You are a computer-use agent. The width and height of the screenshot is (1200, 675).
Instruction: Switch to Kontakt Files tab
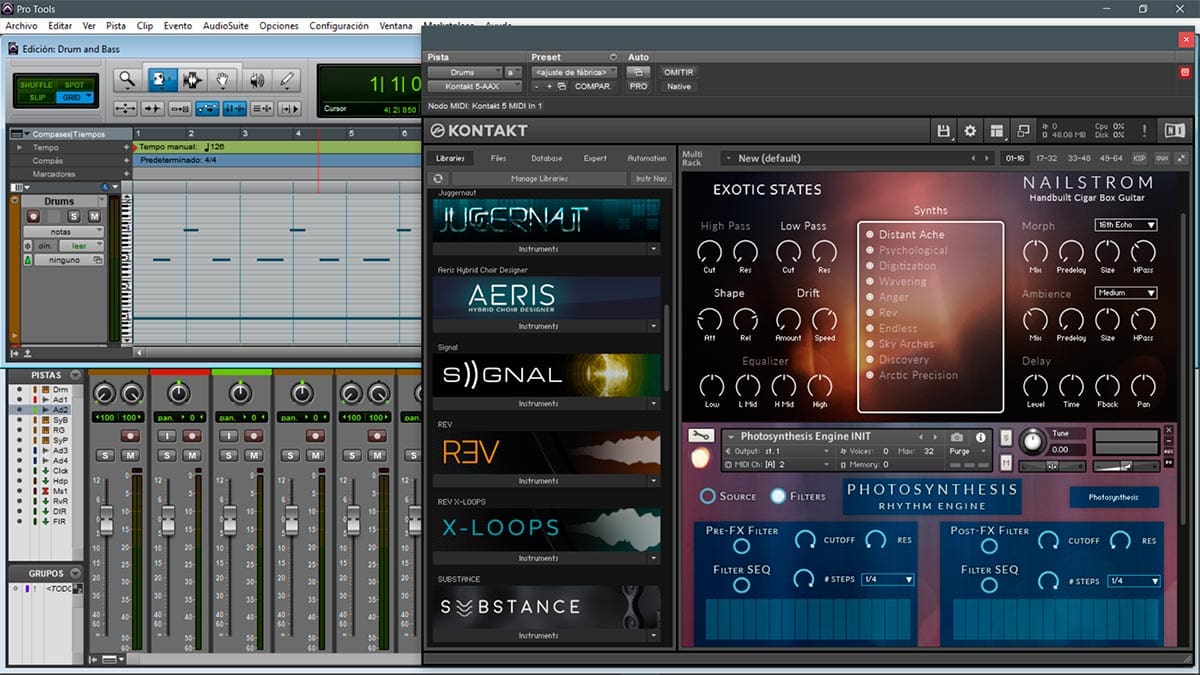[498, 158]
